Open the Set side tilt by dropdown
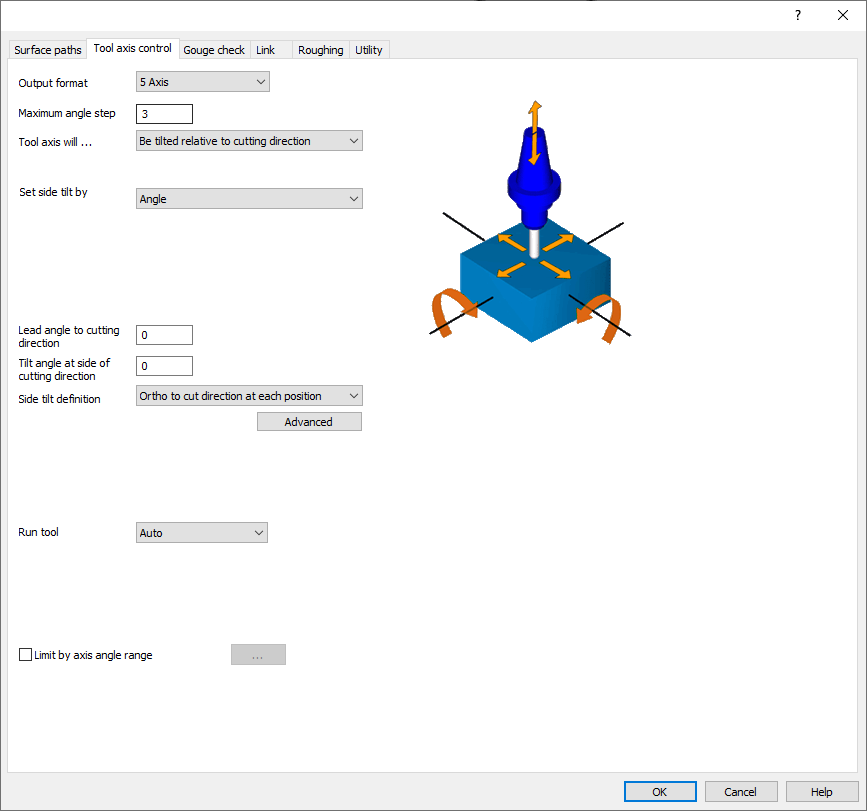867x811 pixels. (x=249, y=199)
